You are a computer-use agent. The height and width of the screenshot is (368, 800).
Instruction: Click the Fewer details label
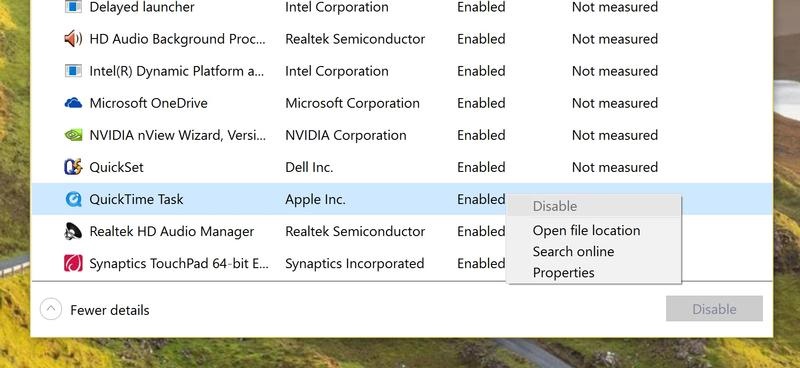pos(110,310)
